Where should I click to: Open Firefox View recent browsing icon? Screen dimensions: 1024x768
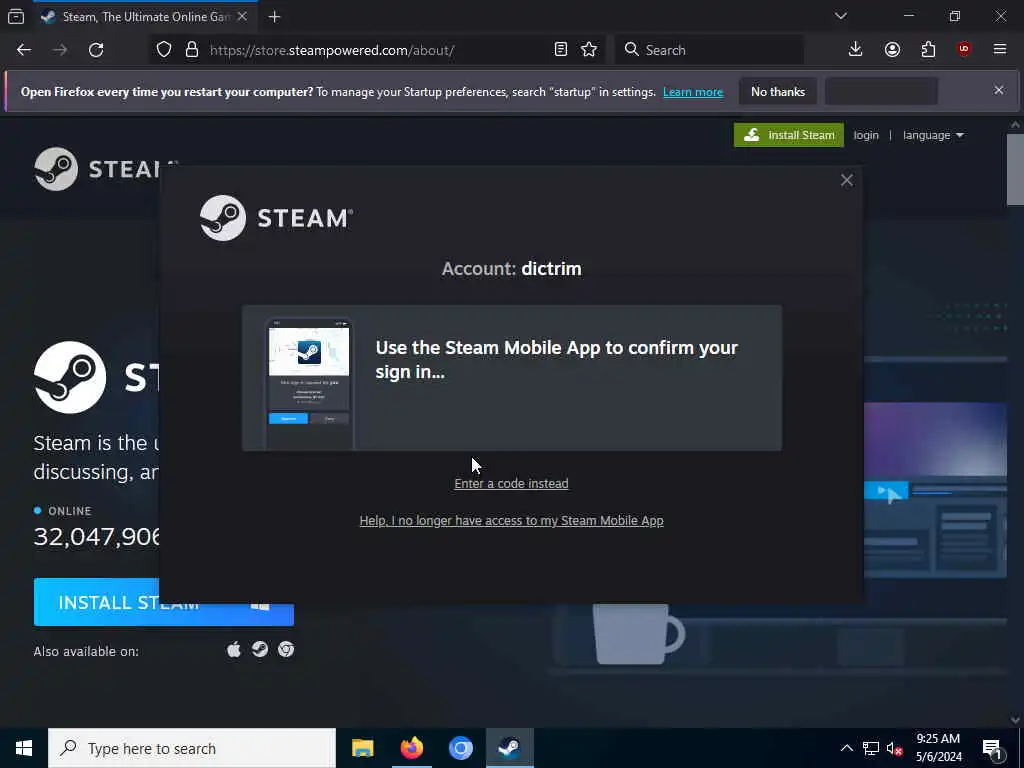[16, 17]
